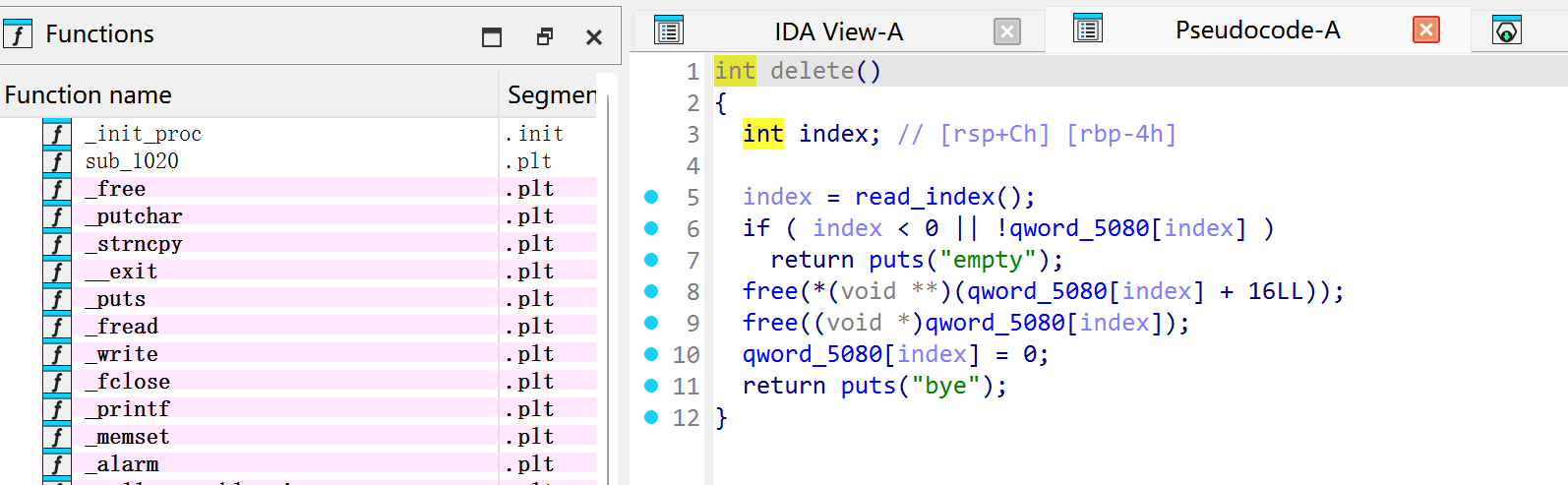Click the Functions list vertical scrollbar
1568x485 pixels.
point(608,285)
